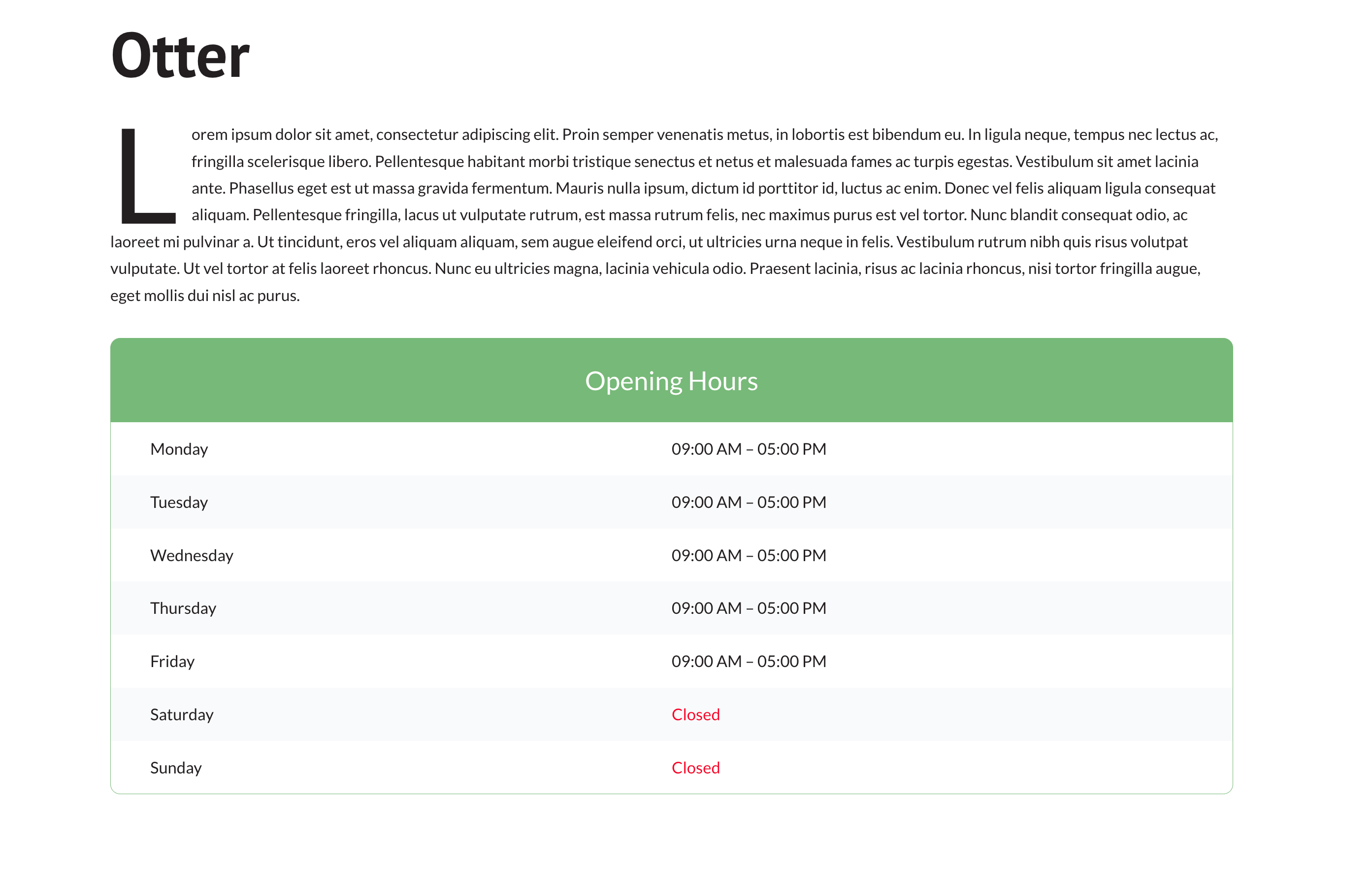Click the green header banner background
The height and width of the screenshot is (872, 1372).
[x=342, y=381]
